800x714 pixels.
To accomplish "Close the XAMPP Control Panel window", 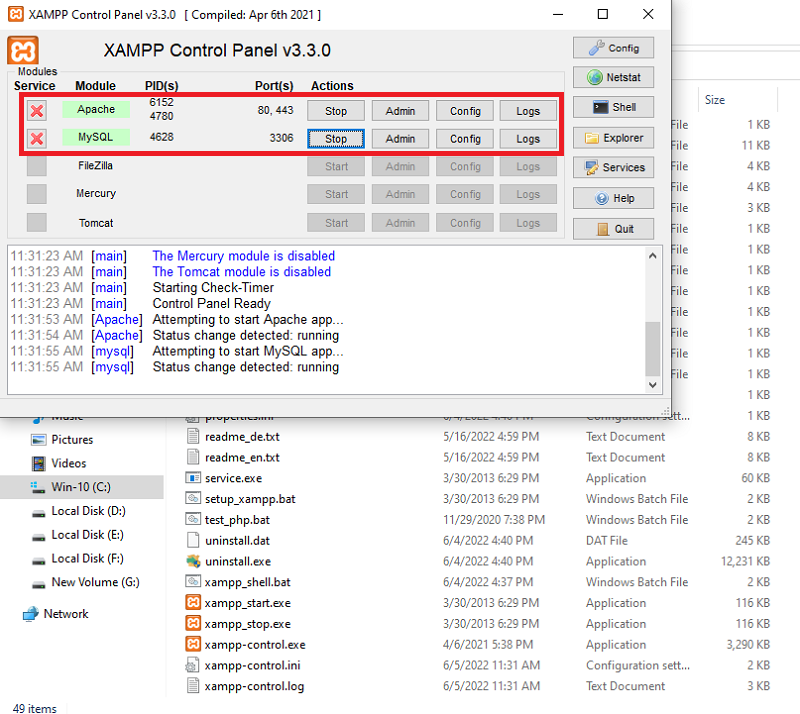I will tap(648, 14).
